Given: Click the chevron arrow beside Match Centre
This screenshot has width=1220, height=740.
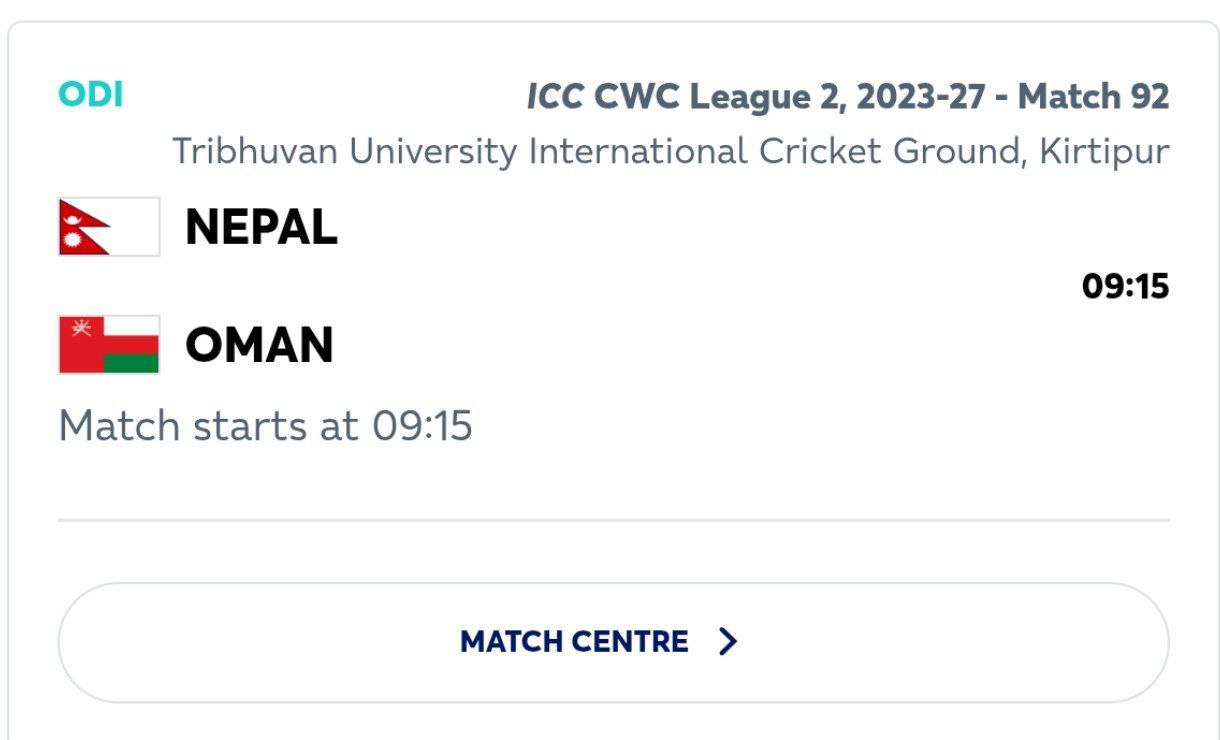Looking at the screenshot, I should 729,641.
